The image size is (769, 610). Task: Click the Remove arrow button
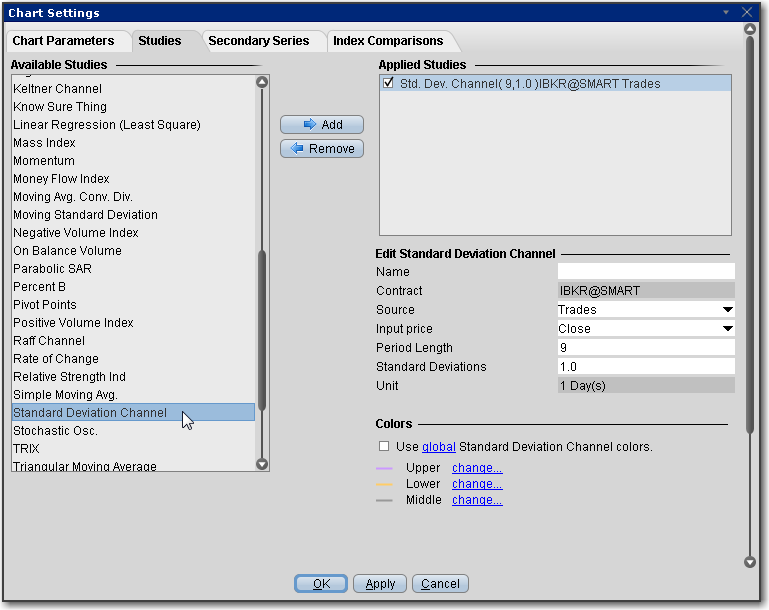321,149
